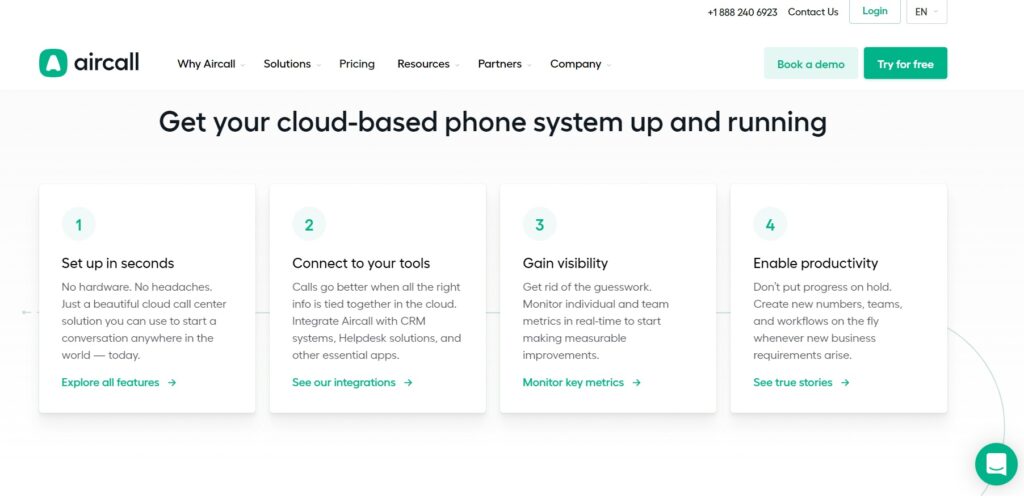Click arrow beside Explore all features
1024x498 pixels.
172,383
